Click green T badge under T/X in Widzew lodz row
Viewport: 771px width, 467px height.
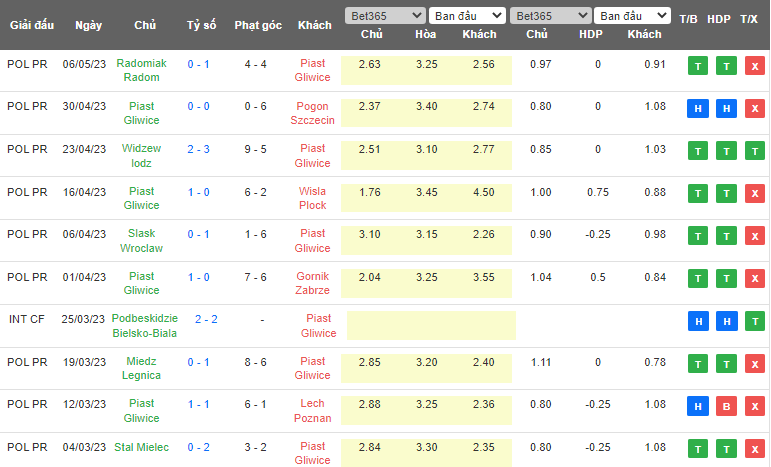click(754, 151)
